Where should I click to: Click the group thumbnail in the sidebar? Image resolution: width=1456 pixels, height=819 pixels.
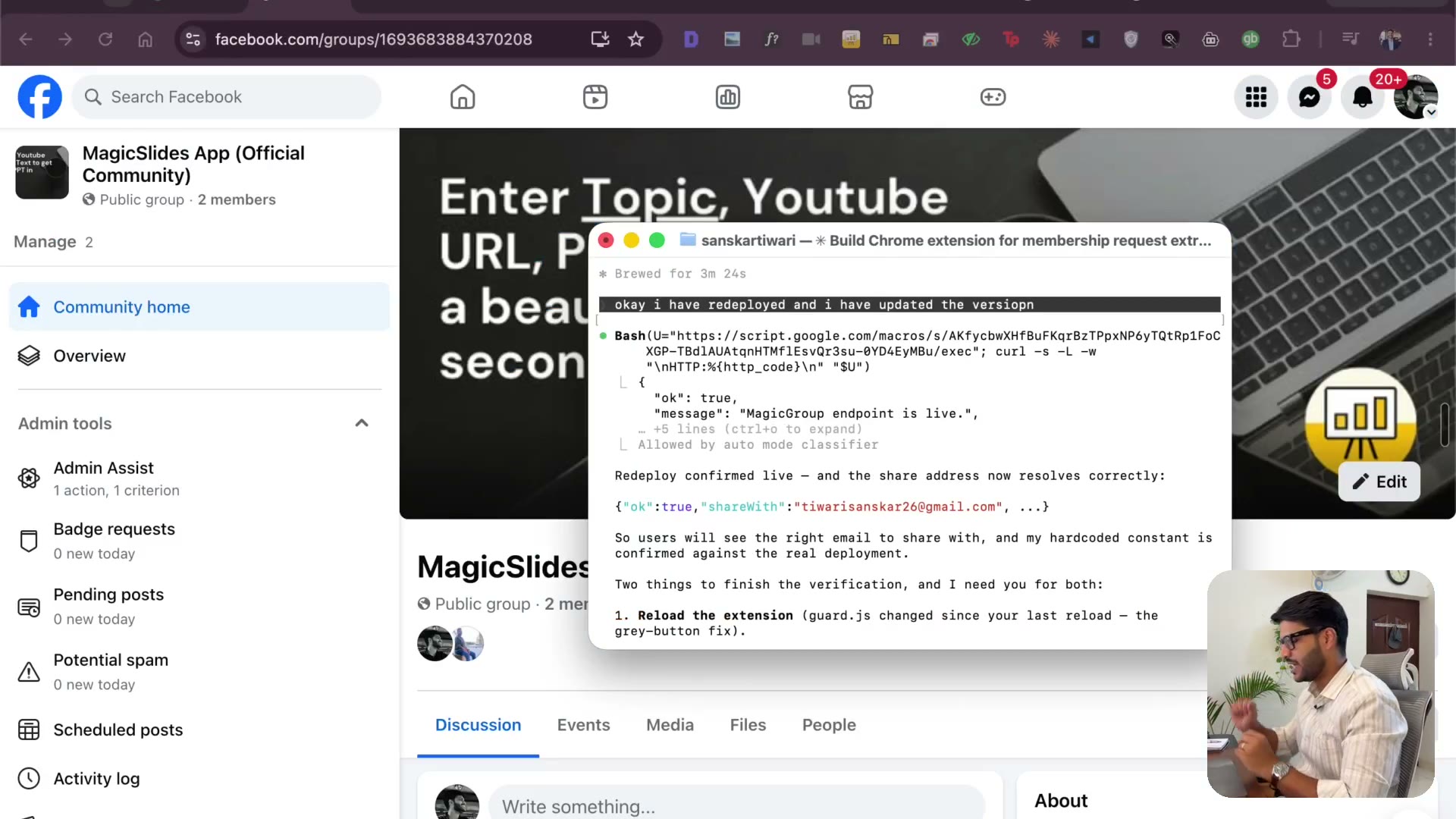(x=42, y=172)
